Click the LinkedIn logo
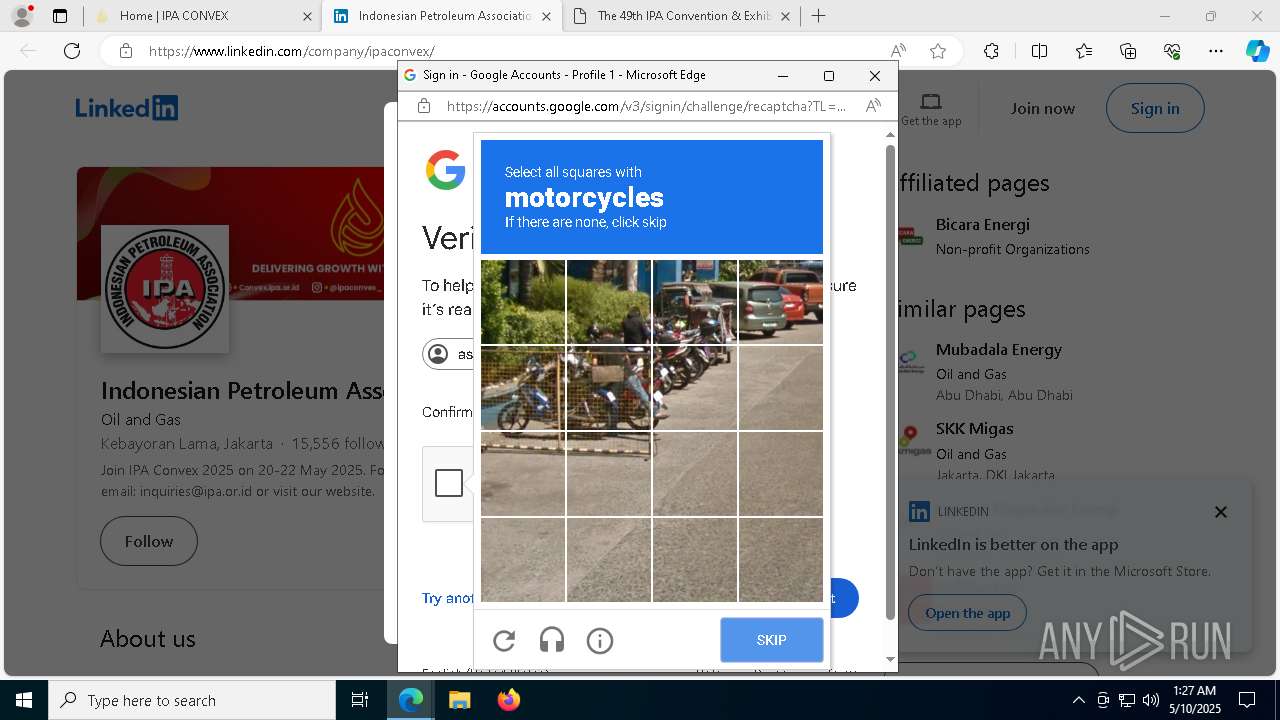The width and height of the screenshot is (1280, 720). (127, 108)
